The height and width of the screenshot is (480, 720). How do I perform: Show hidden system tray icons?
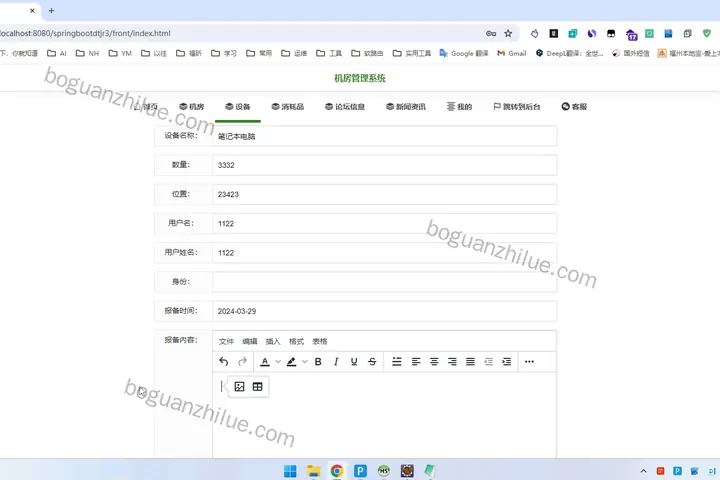coord(643,471)
